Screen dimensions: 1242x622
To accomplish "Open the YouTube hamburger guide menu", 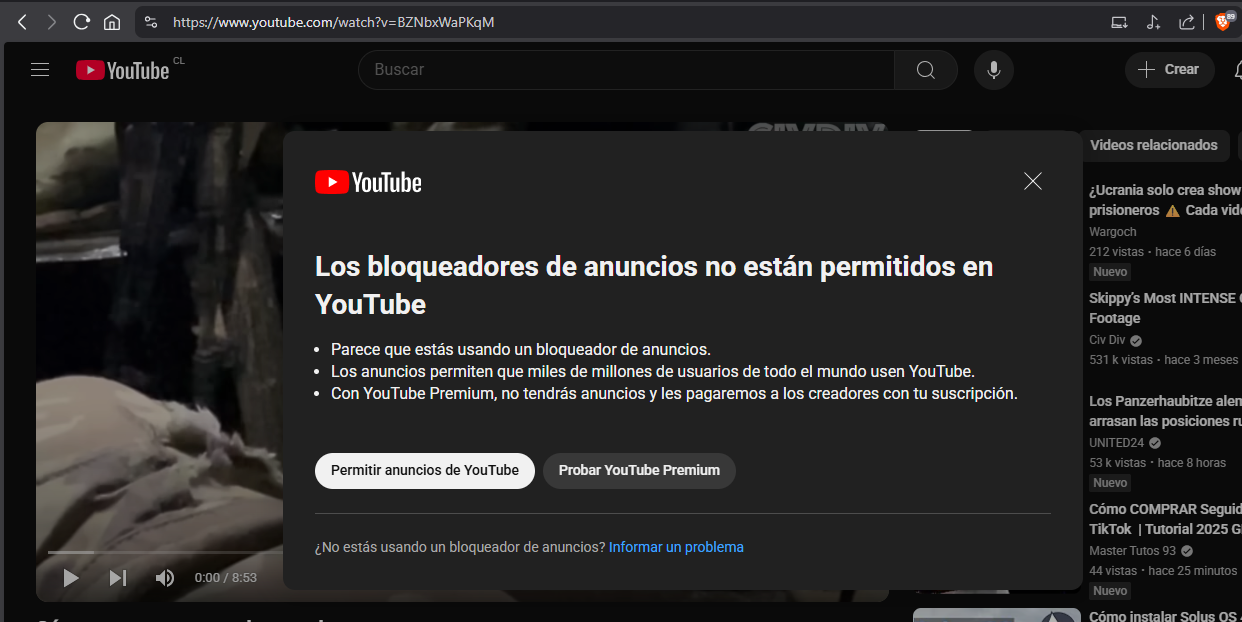I will (40, 70).
